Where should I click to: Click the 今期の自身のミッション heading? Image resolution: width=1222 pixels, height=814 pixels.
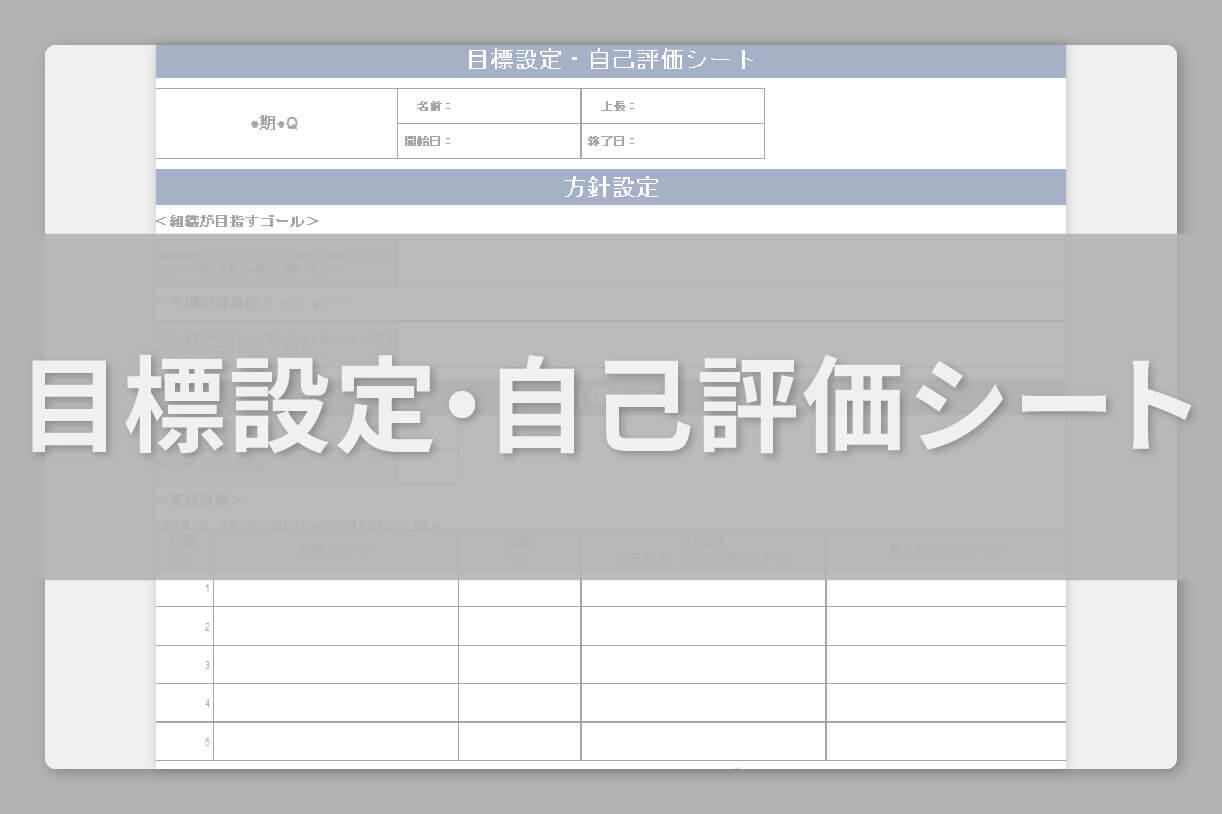(253, 302)
